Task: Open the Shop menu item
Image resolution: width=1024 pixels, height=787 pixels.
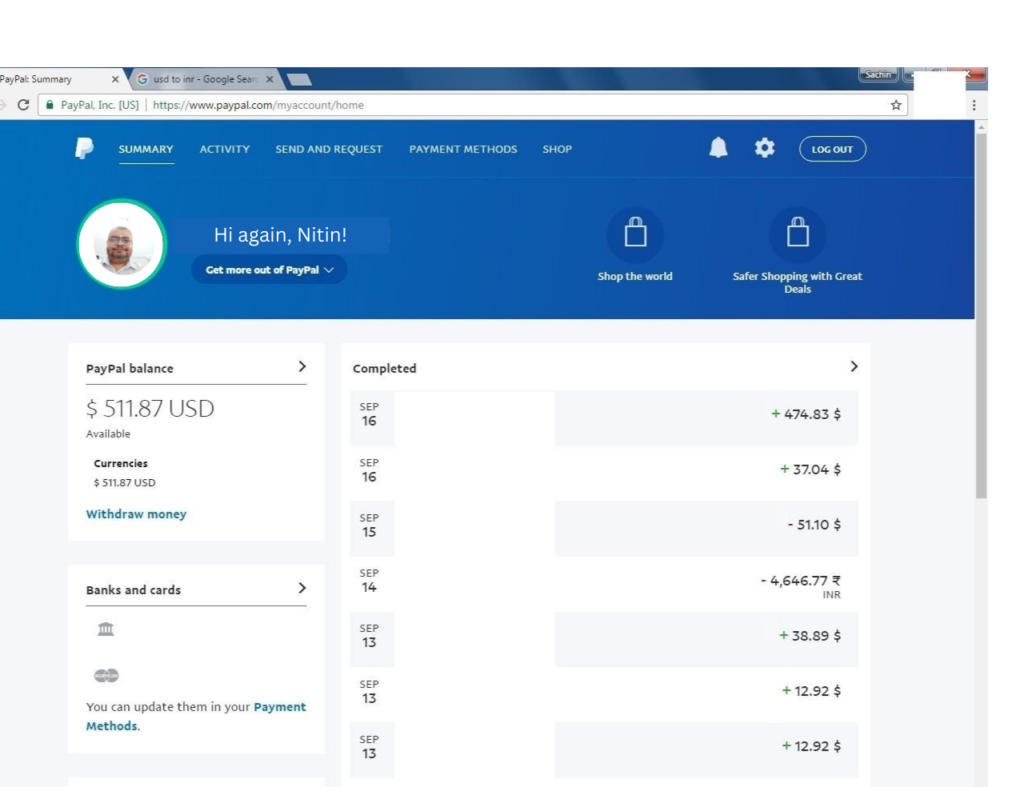Action: tap(557, 149)
